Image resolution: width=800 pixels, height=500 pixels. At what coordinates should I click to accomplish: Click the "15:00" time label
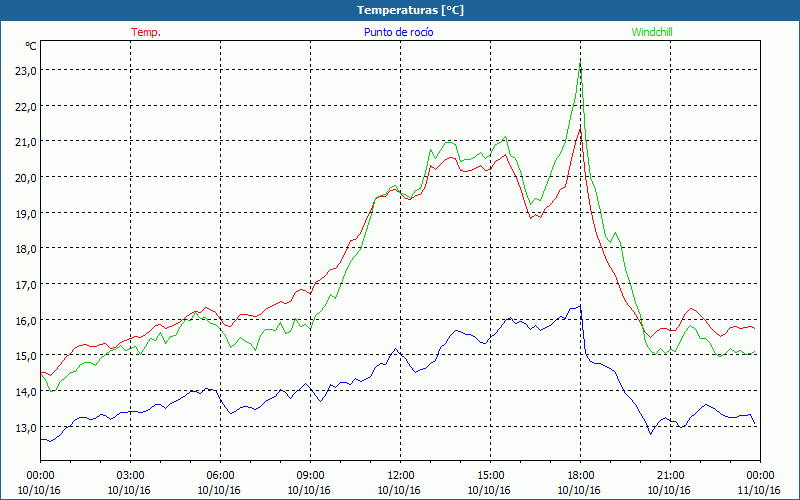coord(490,475)
